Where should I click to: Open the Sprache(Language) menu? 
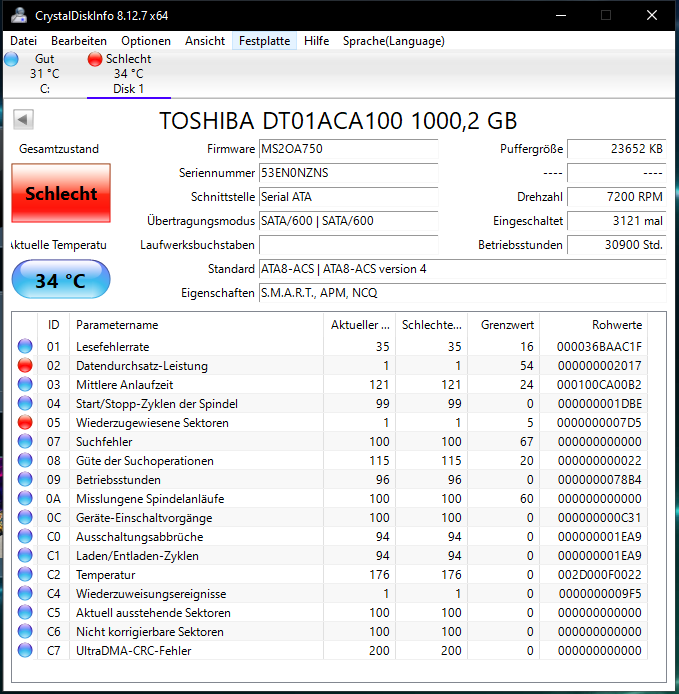point(394,41)
